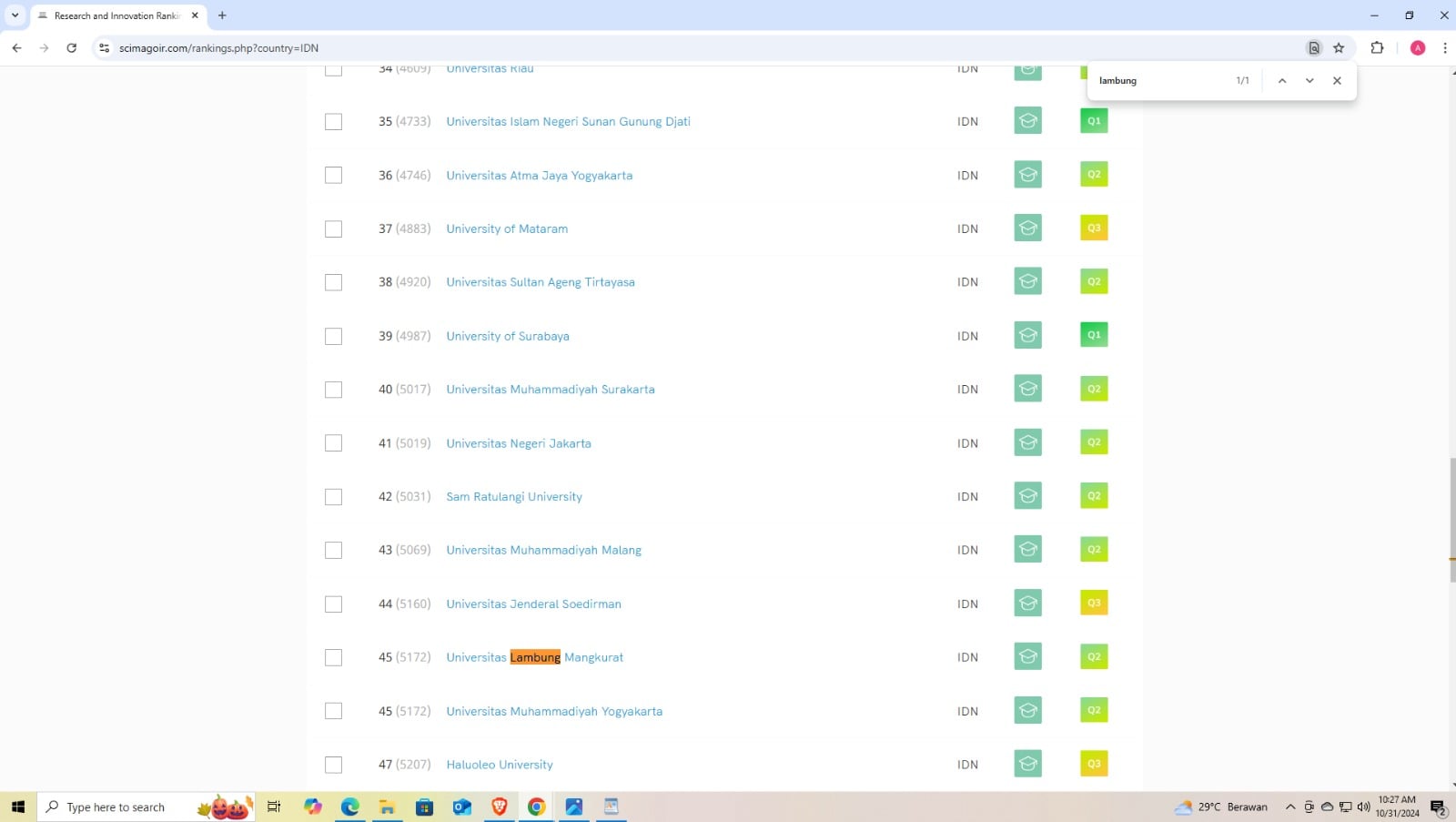This screenshot has width=1456, height=822.
Task: Tick checkbox for Universitas Negeri Jakarta
Action: tap(334, 443)
